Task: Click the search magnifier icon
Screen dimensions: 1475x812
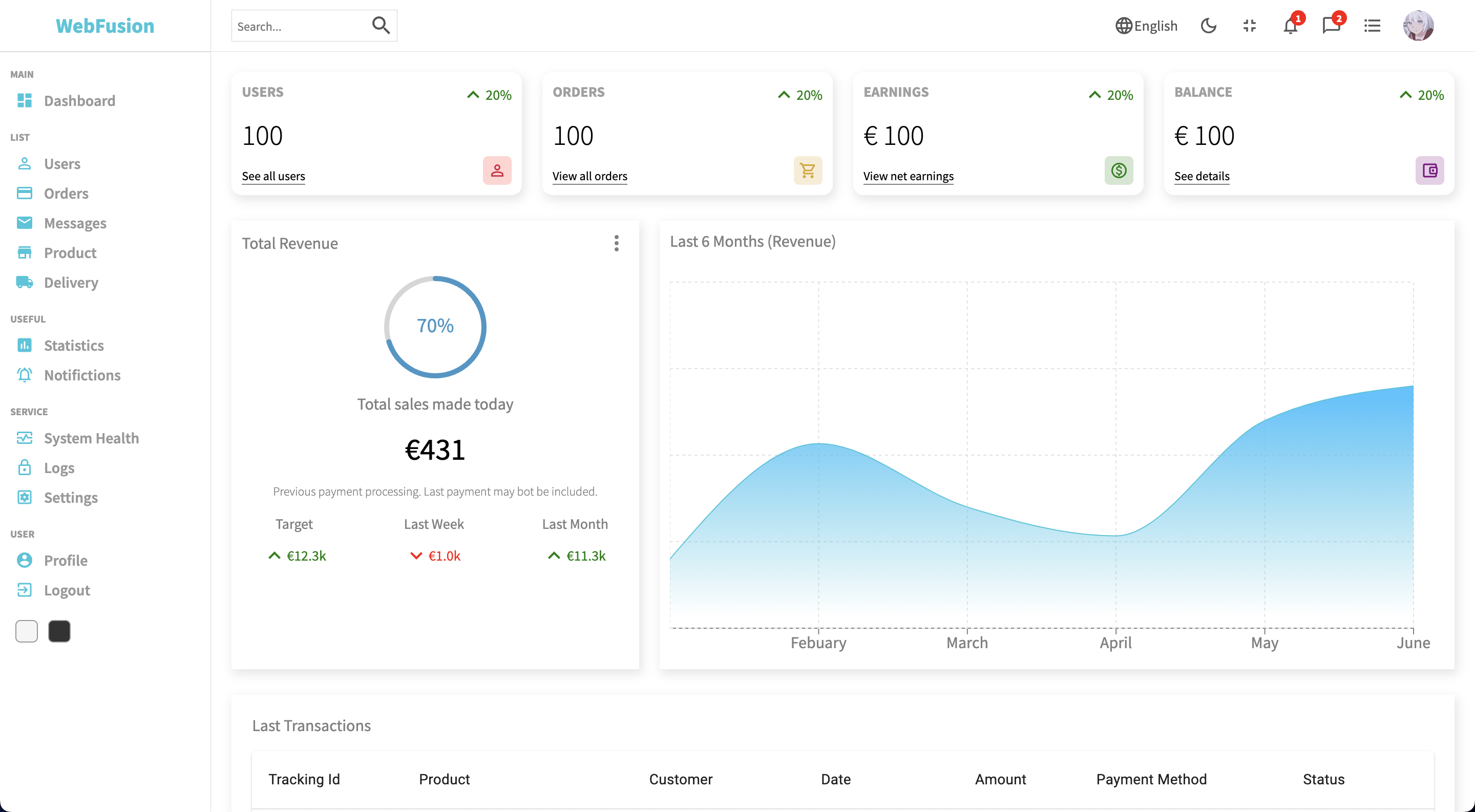Action: 380,25
